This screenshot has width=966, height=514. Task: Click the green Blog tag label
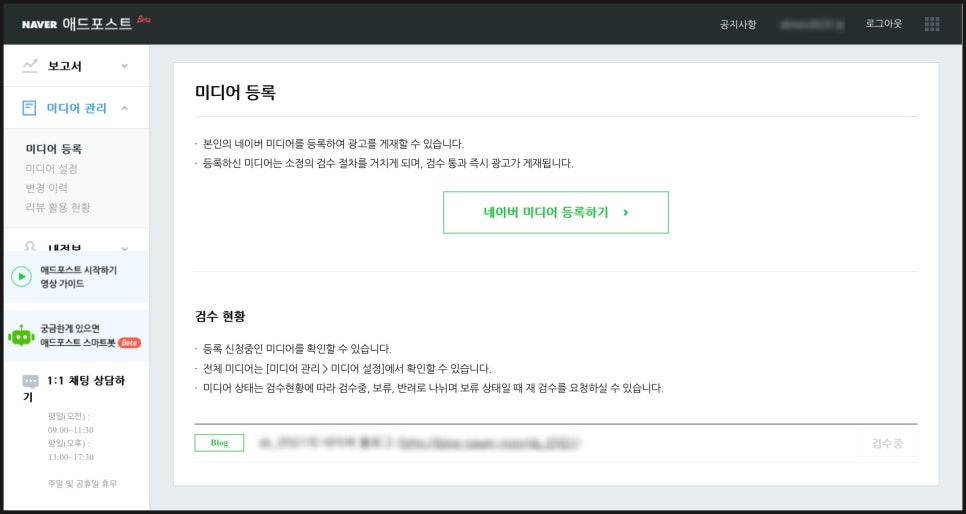219,443
